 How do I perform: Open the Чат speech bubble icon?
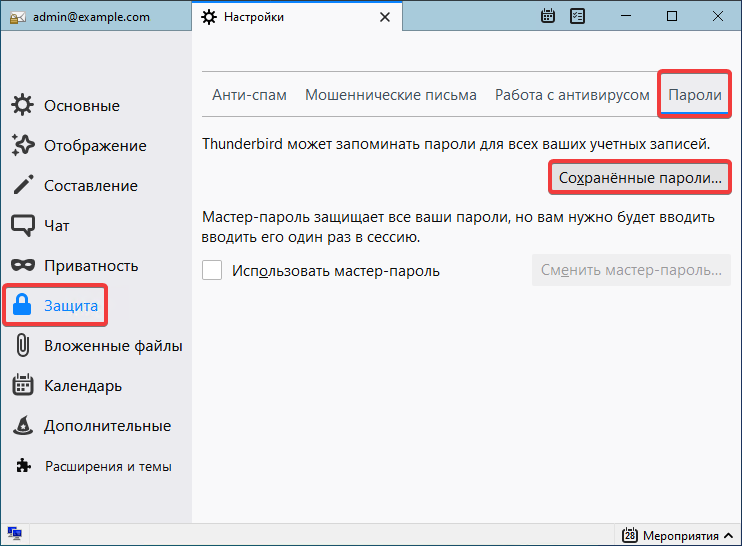click(x=23, y=226)
